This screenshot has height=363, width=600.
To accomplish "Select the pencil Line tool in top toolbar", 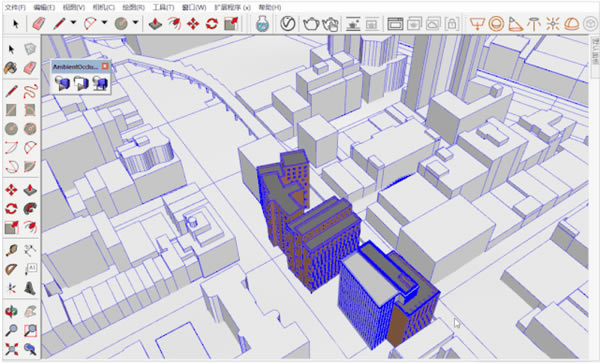I will 59,24.
